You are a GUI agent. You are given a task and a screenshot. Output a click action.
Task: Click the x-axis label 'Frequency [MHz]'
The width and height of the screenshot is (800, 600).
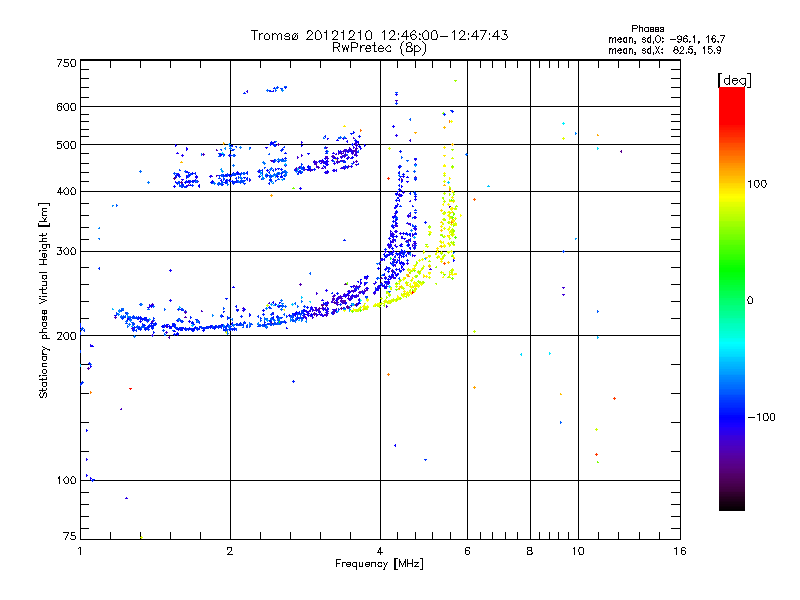(x=379, y=564)
